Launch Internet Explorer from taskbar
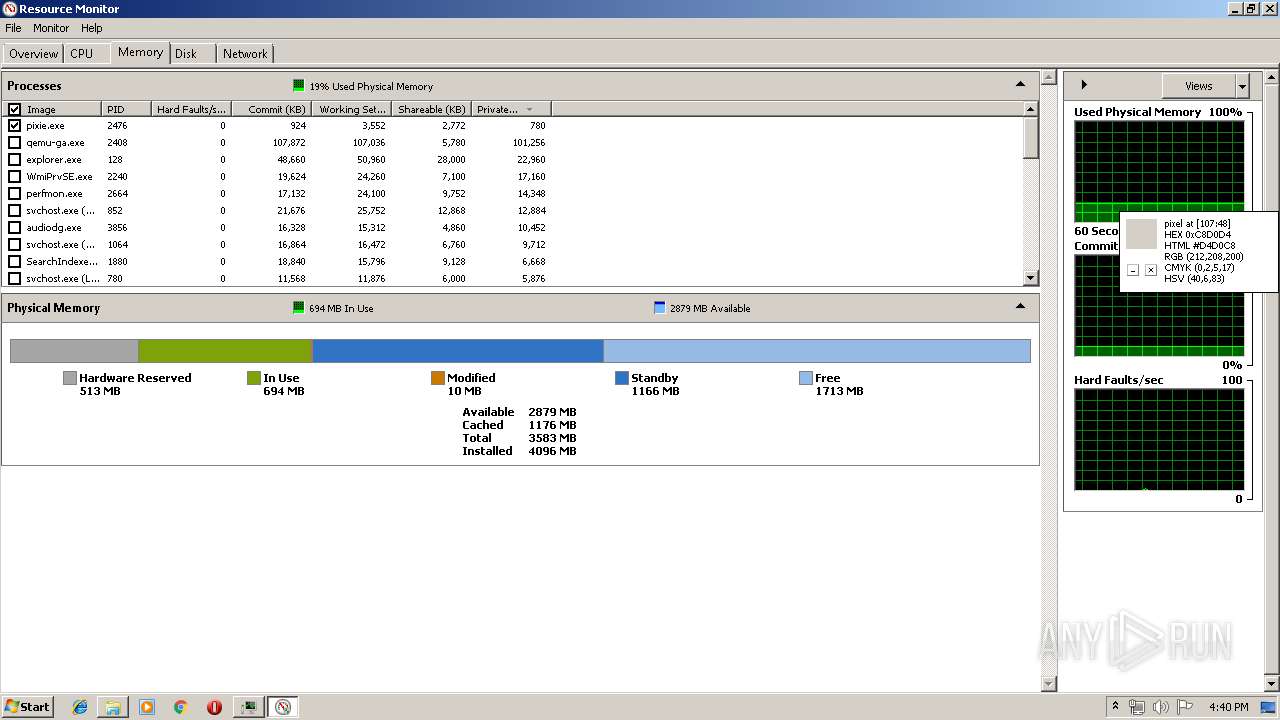The image size is (1280, 720). [x=80, y=707]
